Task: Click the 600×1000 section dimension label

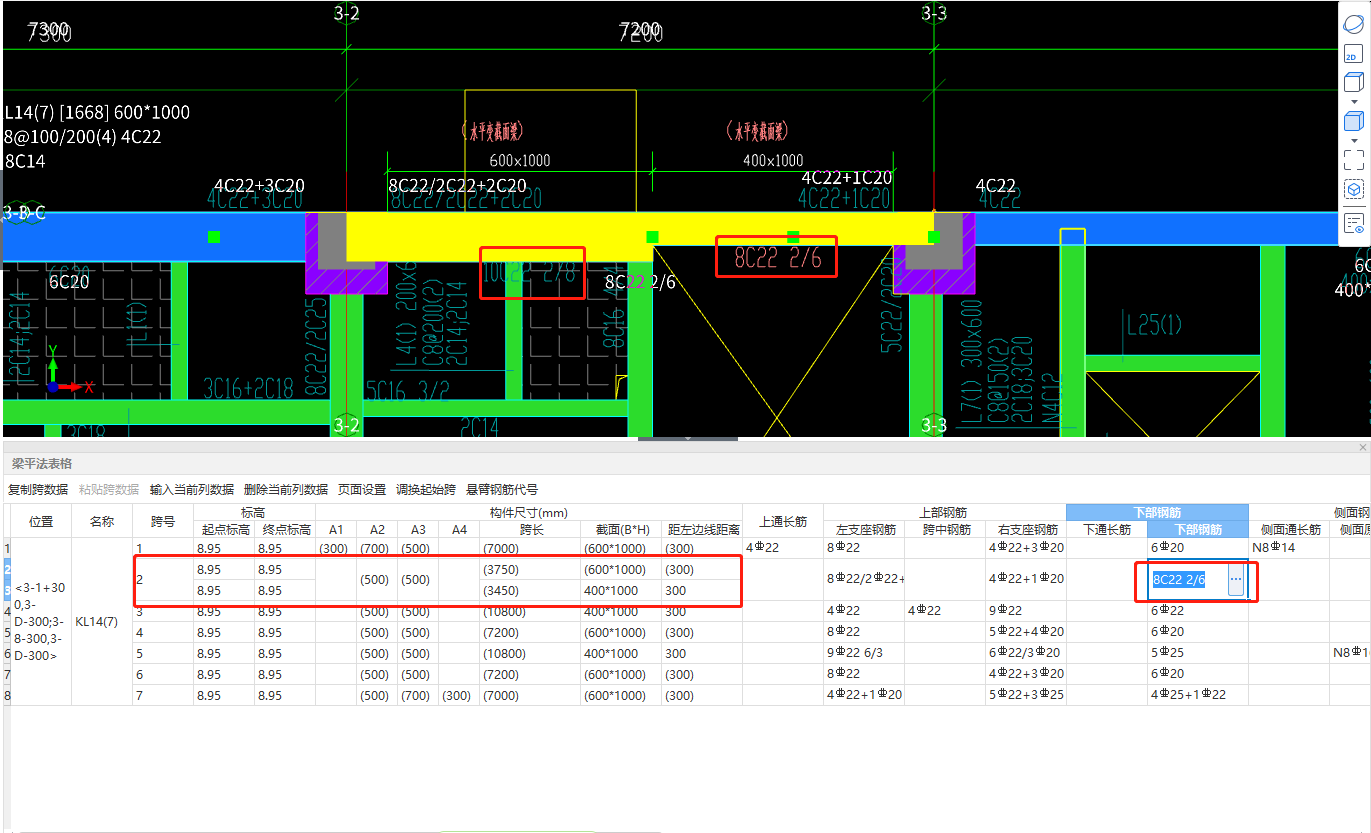Action: point(520,160)
